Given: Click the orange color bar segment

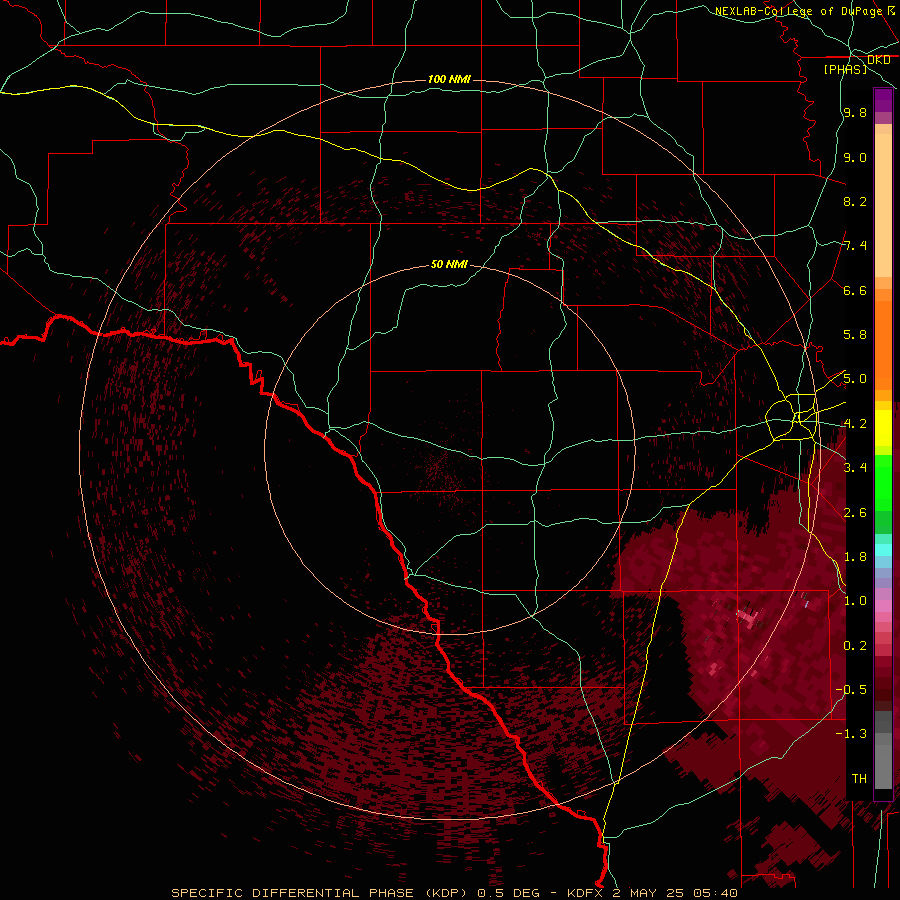Looking at the screenshot, I should click(x=883, y=345).
